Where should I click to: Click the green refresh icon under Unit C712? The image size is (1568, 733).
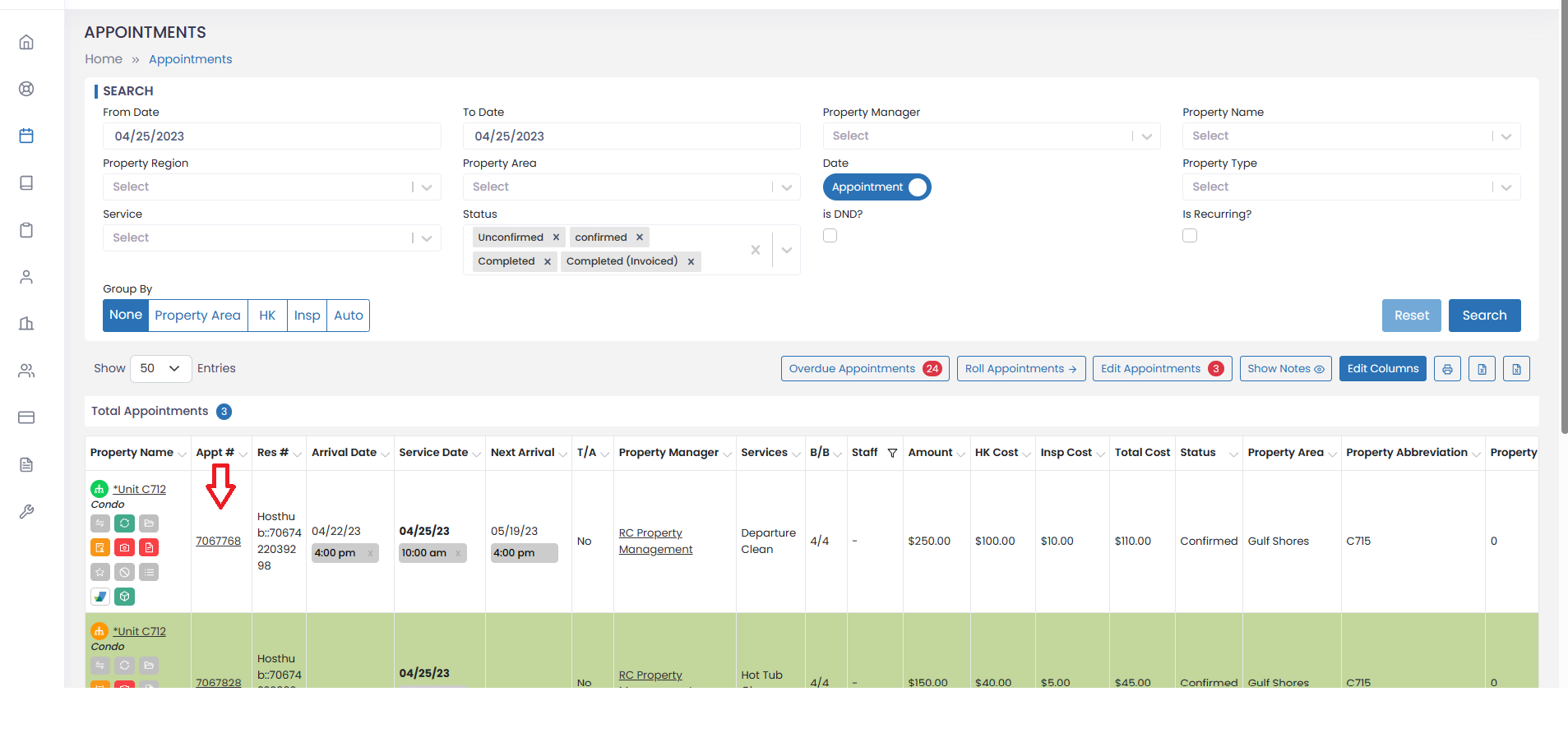[x=124, y=523]
